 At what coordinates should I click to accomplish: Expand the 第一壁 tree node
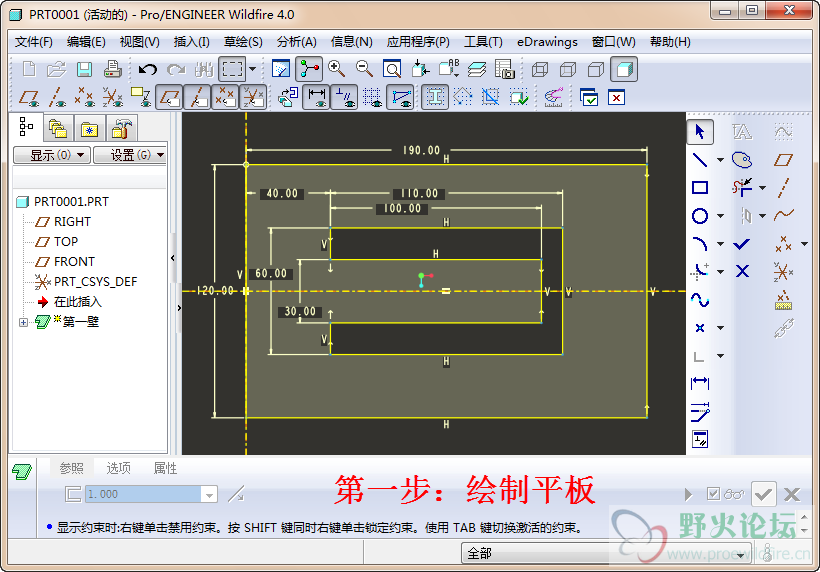click(x=23, y=322)
